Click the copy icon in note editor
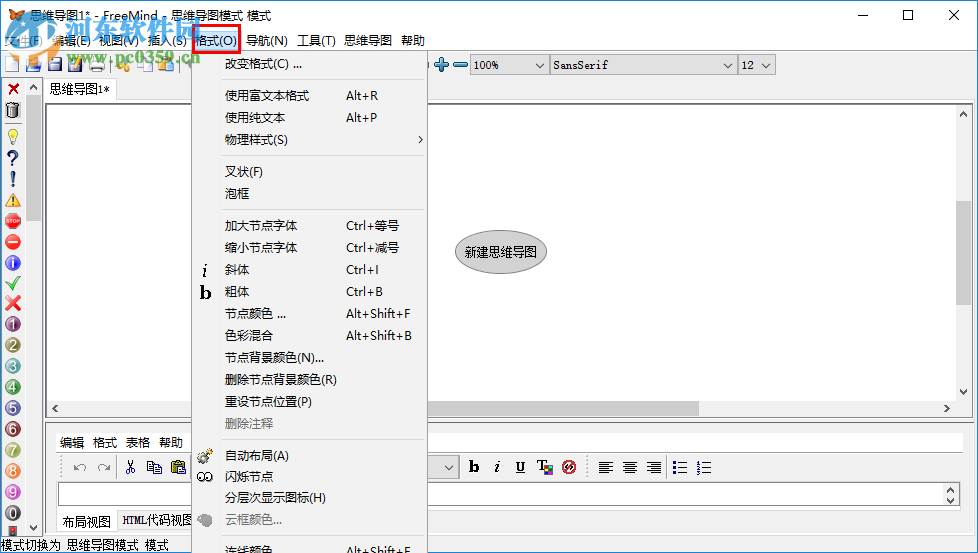This screenshot has width=978, height=553. click(x=154, y=467)
